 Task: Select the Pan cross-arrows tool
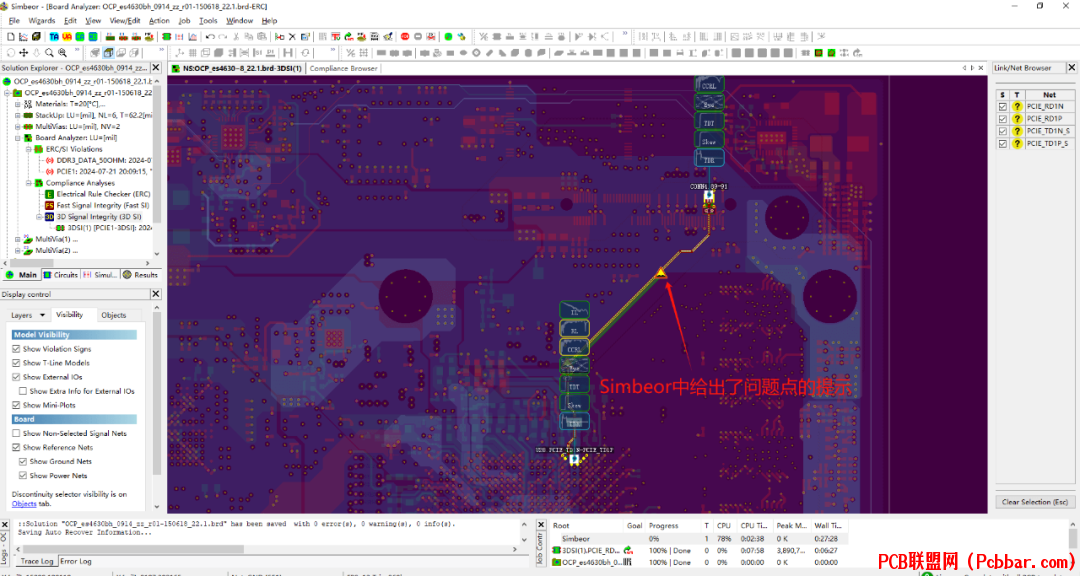23,52
